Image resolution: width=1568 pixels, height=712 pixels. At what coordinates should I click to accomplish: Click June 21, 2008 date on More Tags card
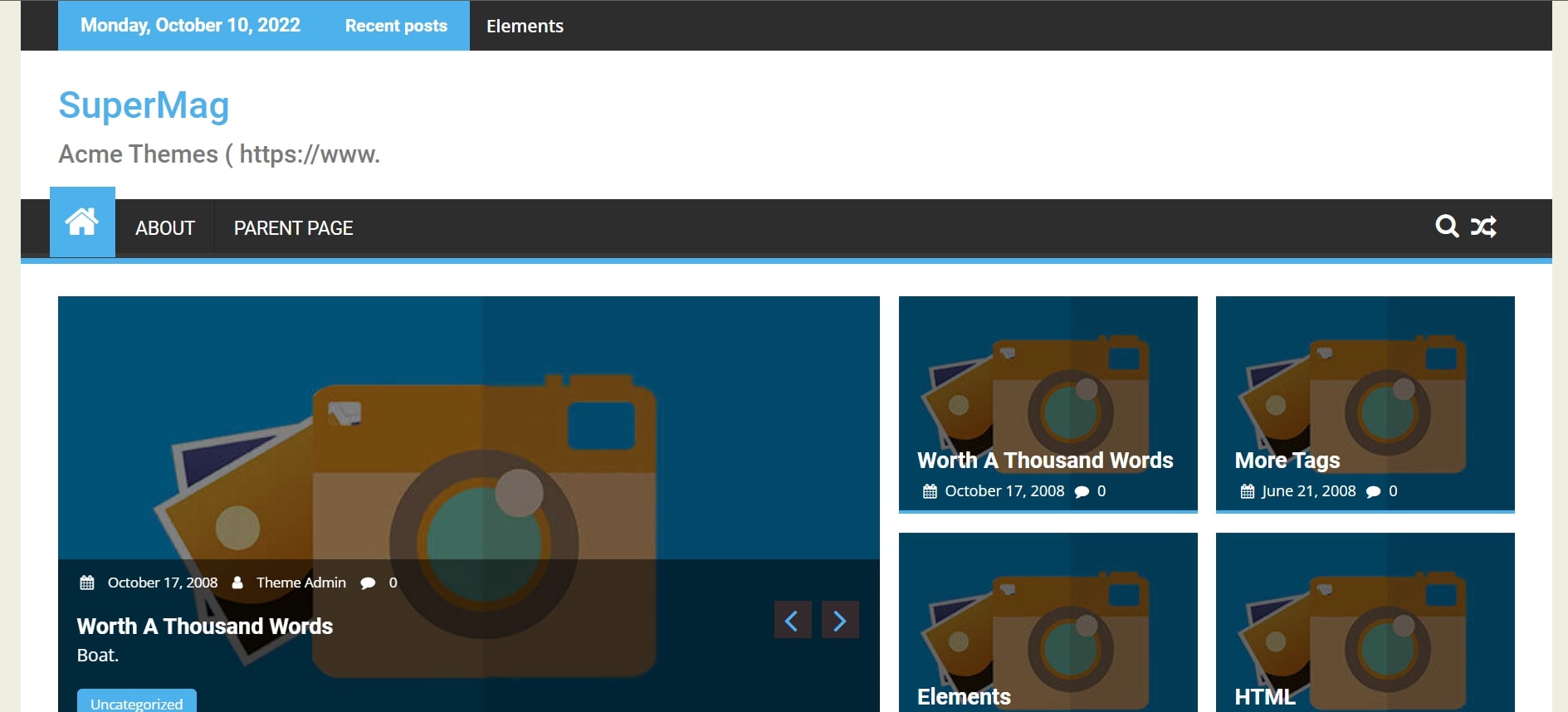coord(1309,491)
